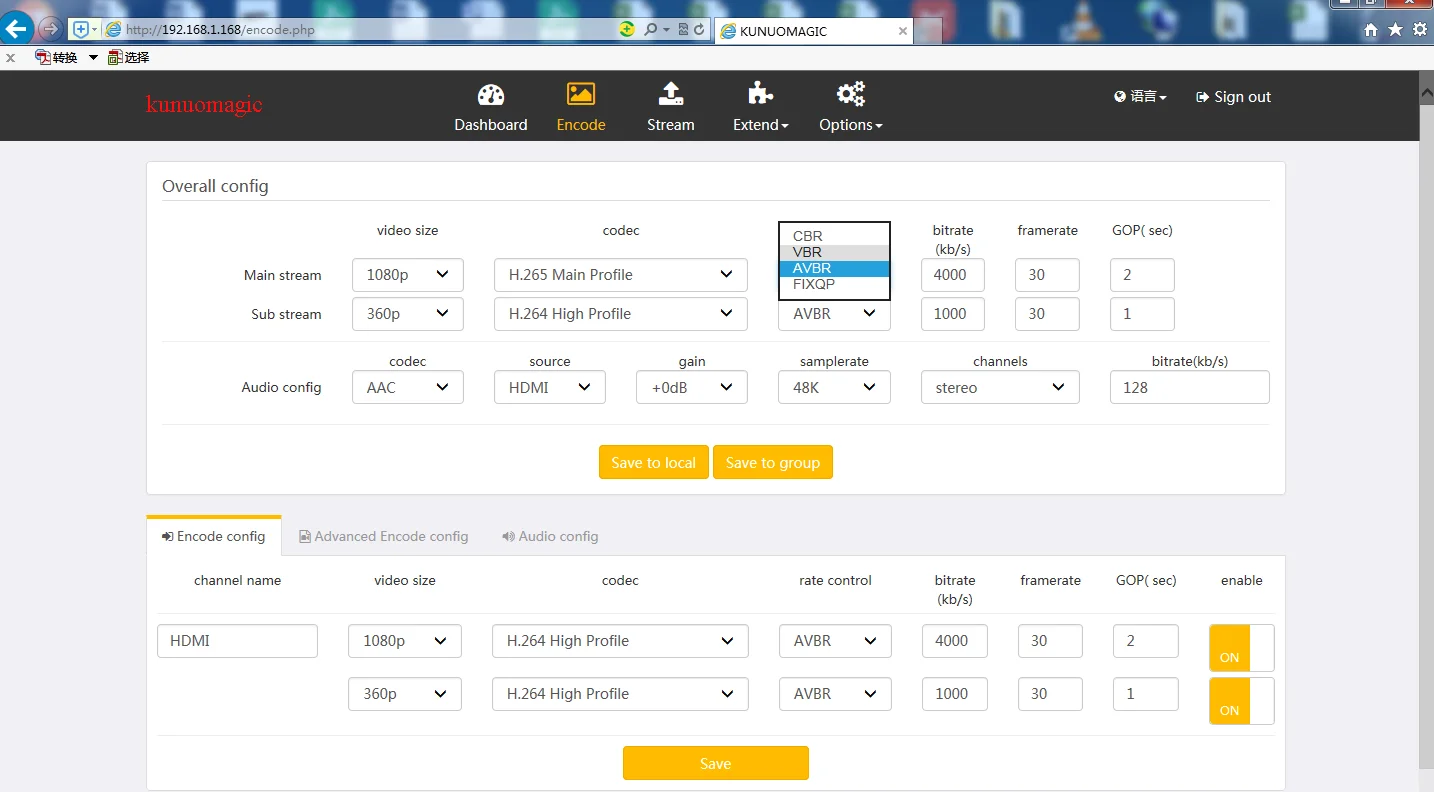Open Main stream video size dropdown
Image resolution: width=1434 pixels, height=792 pixels.
pos(408,275)
